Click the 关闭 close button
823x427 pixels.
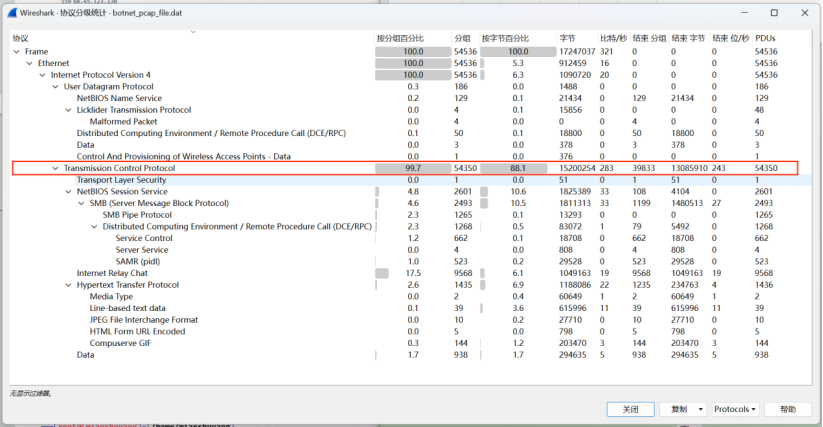click(x=630, y=409)
